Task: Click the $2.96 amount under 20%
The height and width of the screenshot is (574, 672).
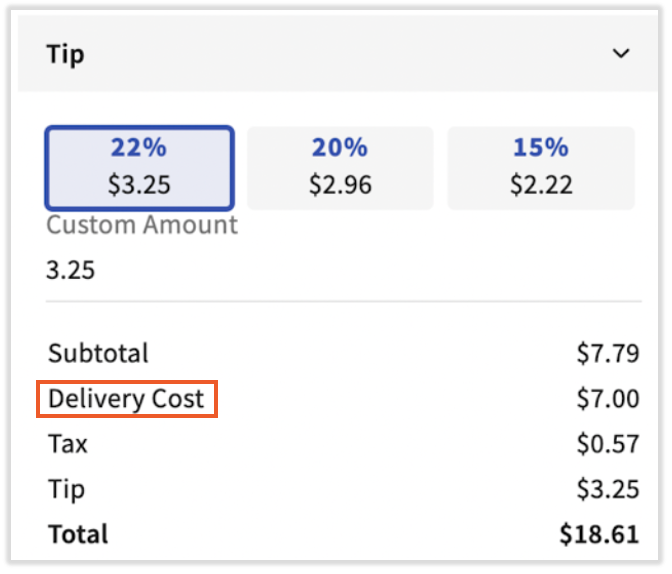Action: tap(340, 184)
